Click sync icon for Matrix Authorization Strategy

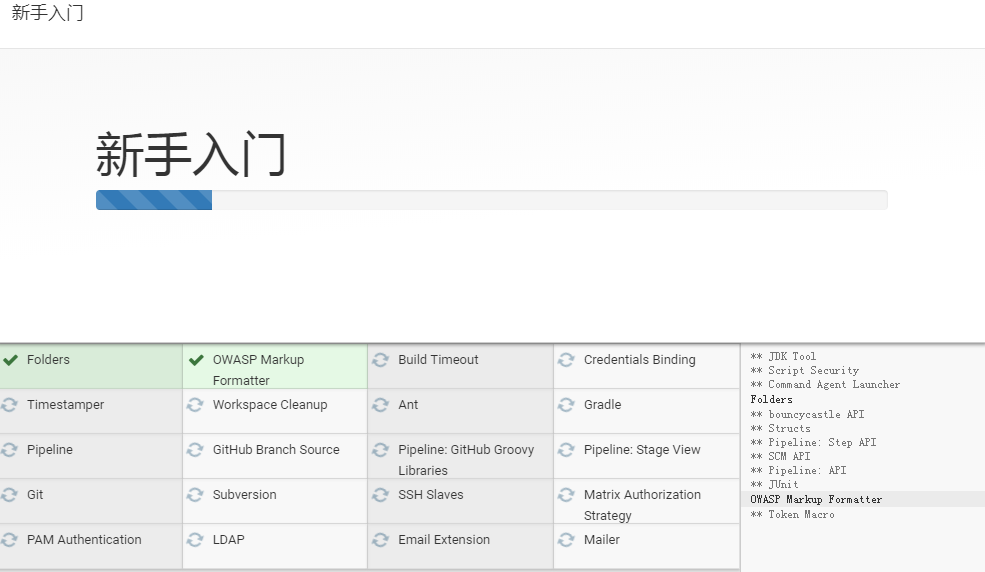coord(566,495)
